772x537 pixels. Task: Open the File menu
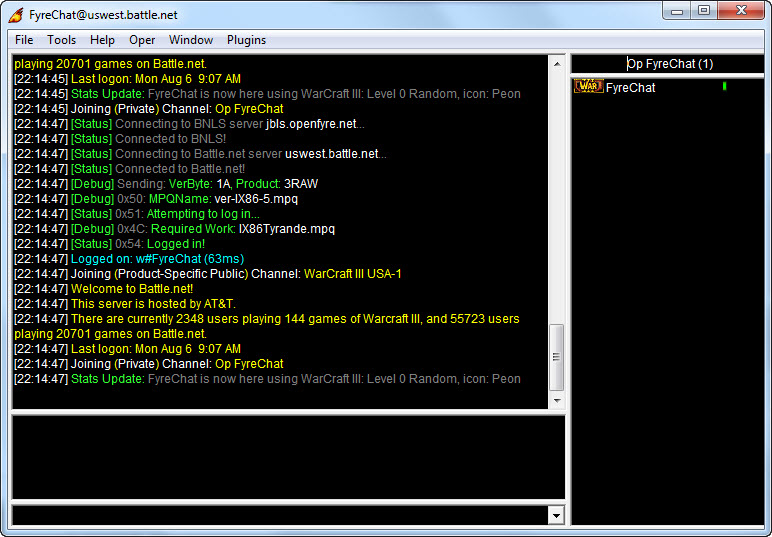coord(24,40)
